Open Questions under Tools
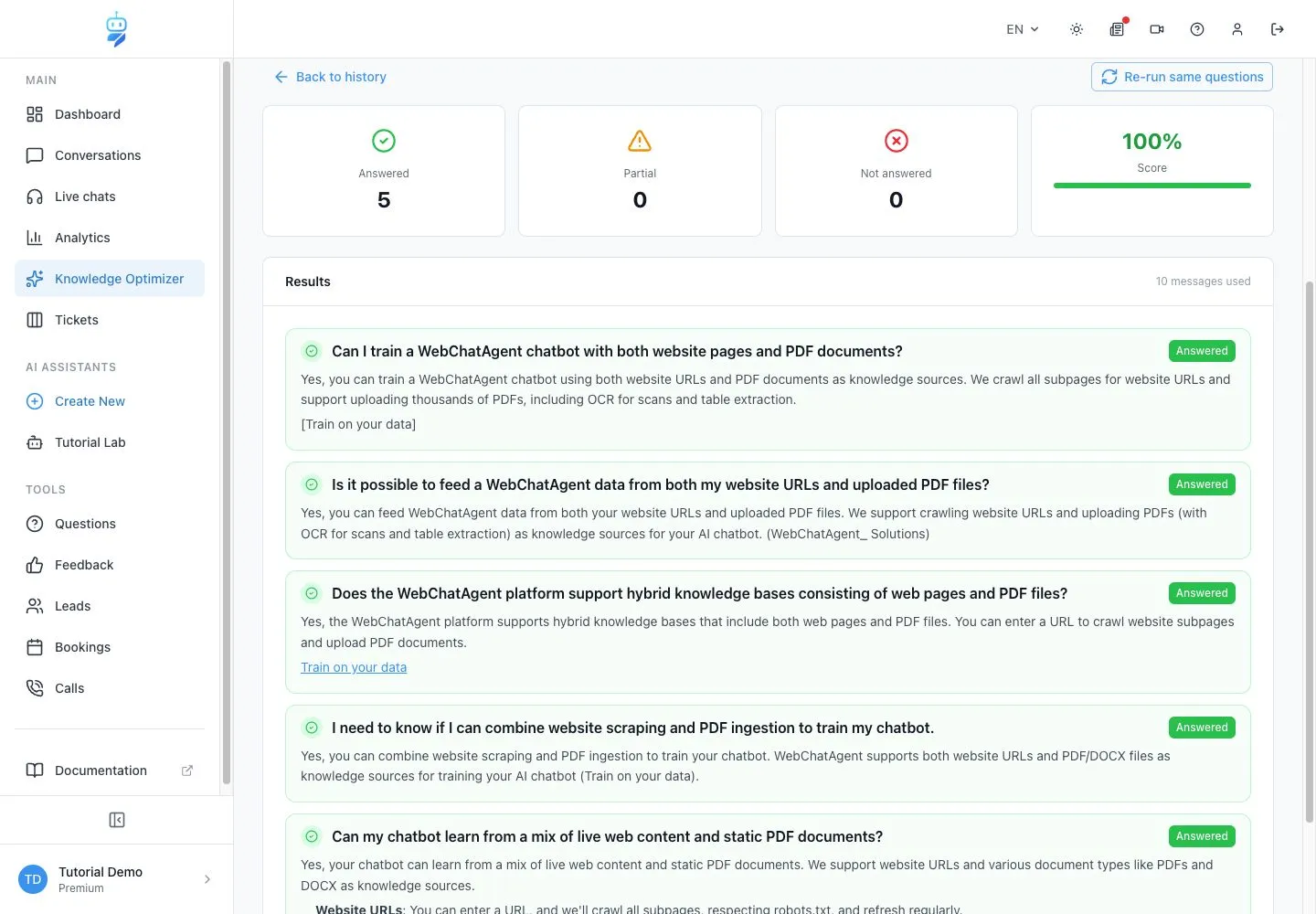 pyautogui.click(x=110, y=524)
